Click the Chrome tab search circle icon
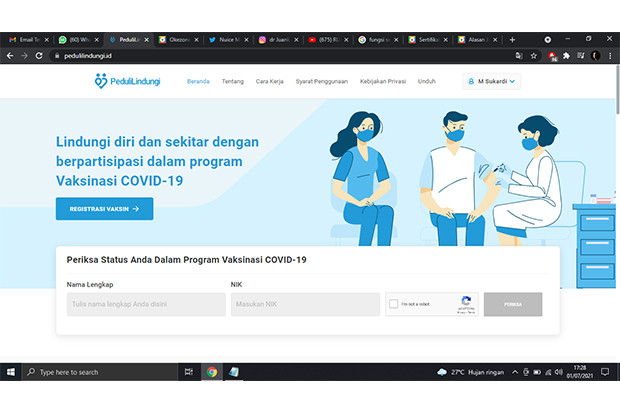This screenshot has height=413, width=620. [x=548, y=40]
